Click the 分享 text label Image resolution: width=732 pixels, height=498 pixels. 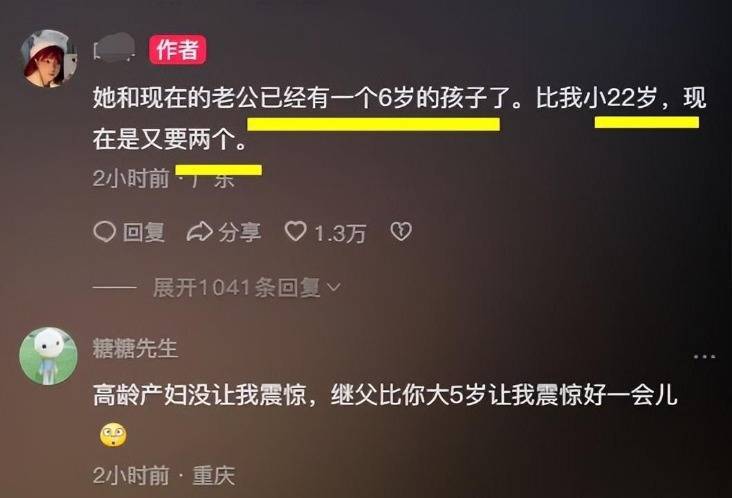pos(240,232)
